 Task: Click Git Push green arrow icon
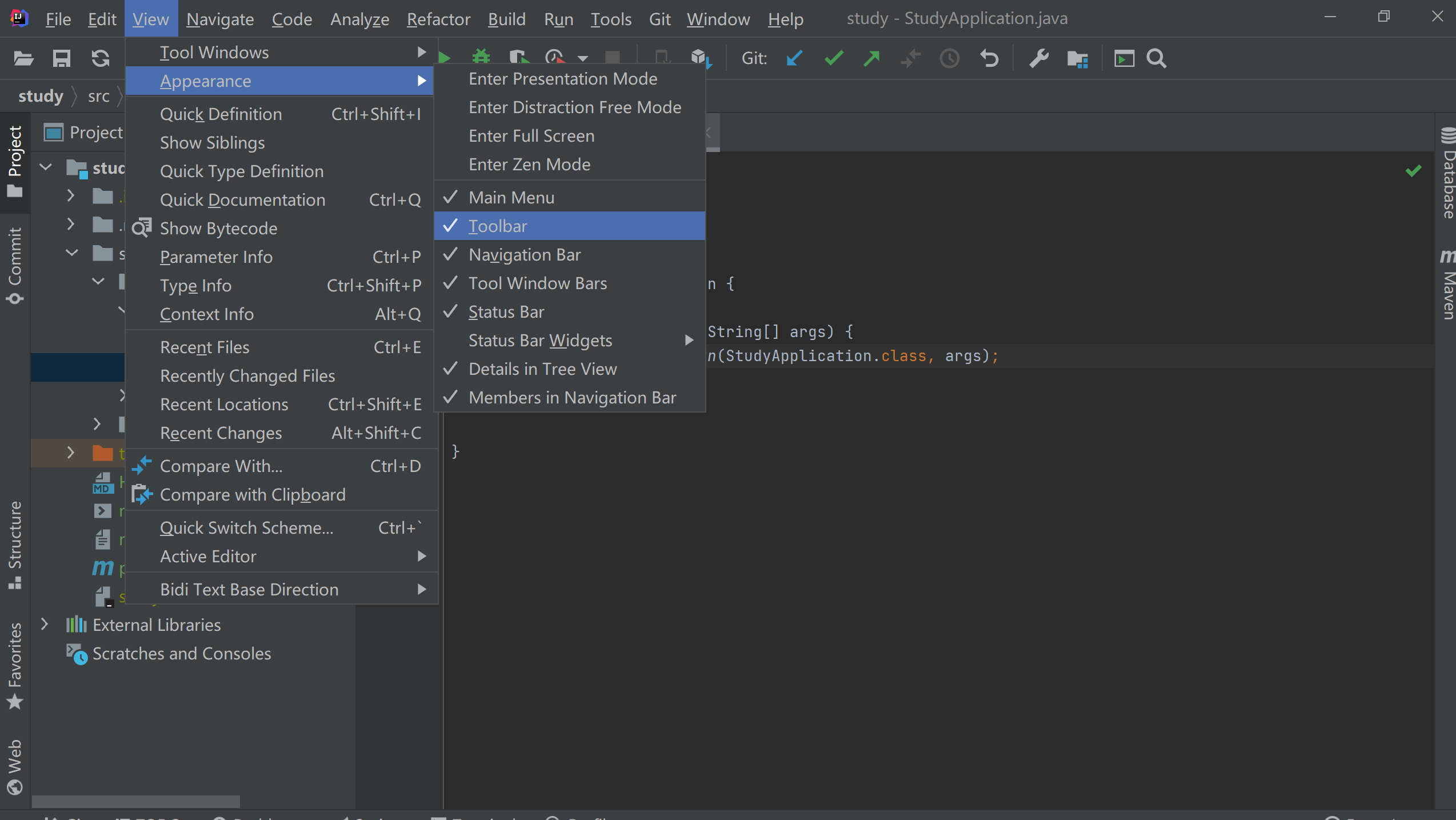click(872, 58)
